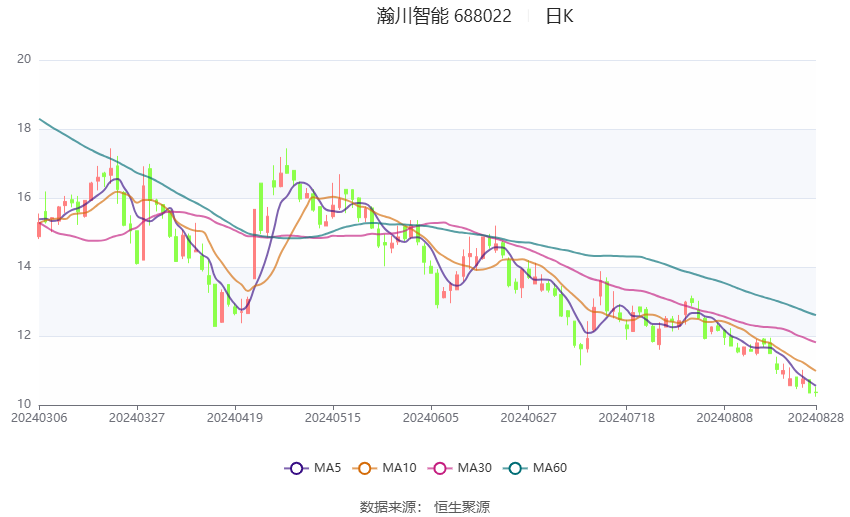Toggle the MA30 pink legend icon
Viewport: 850px width, 517px height.
[x=440, y=468]
